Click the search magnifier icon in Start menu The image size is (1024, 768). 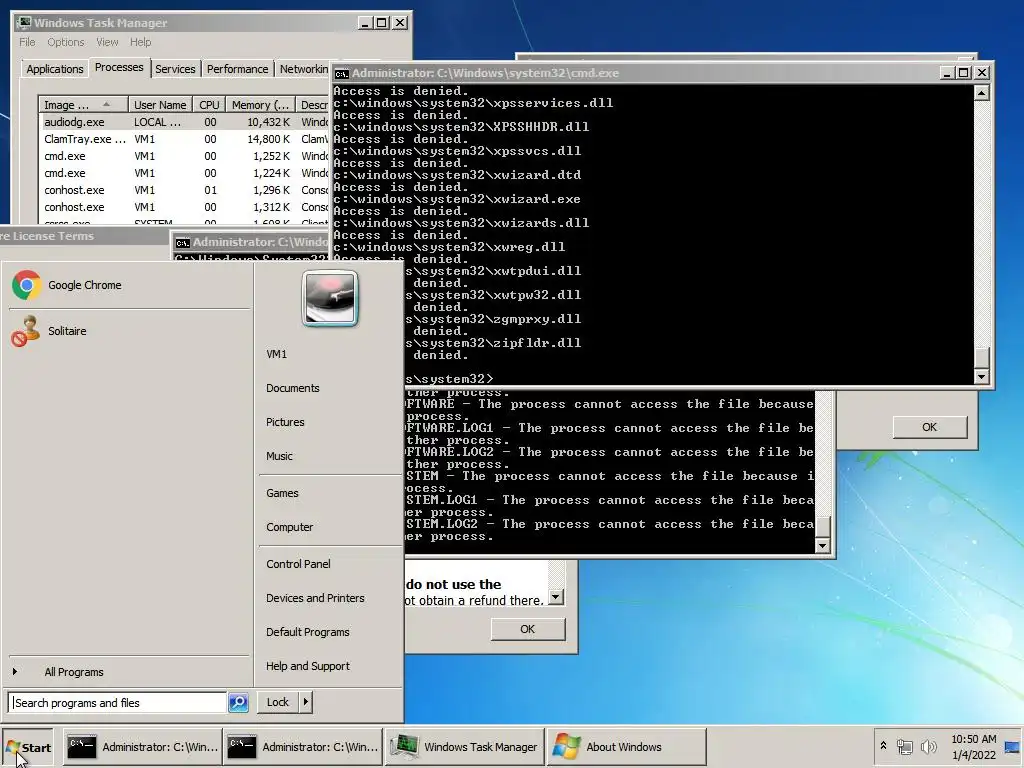pyautogui.click(x=238, y=703)
